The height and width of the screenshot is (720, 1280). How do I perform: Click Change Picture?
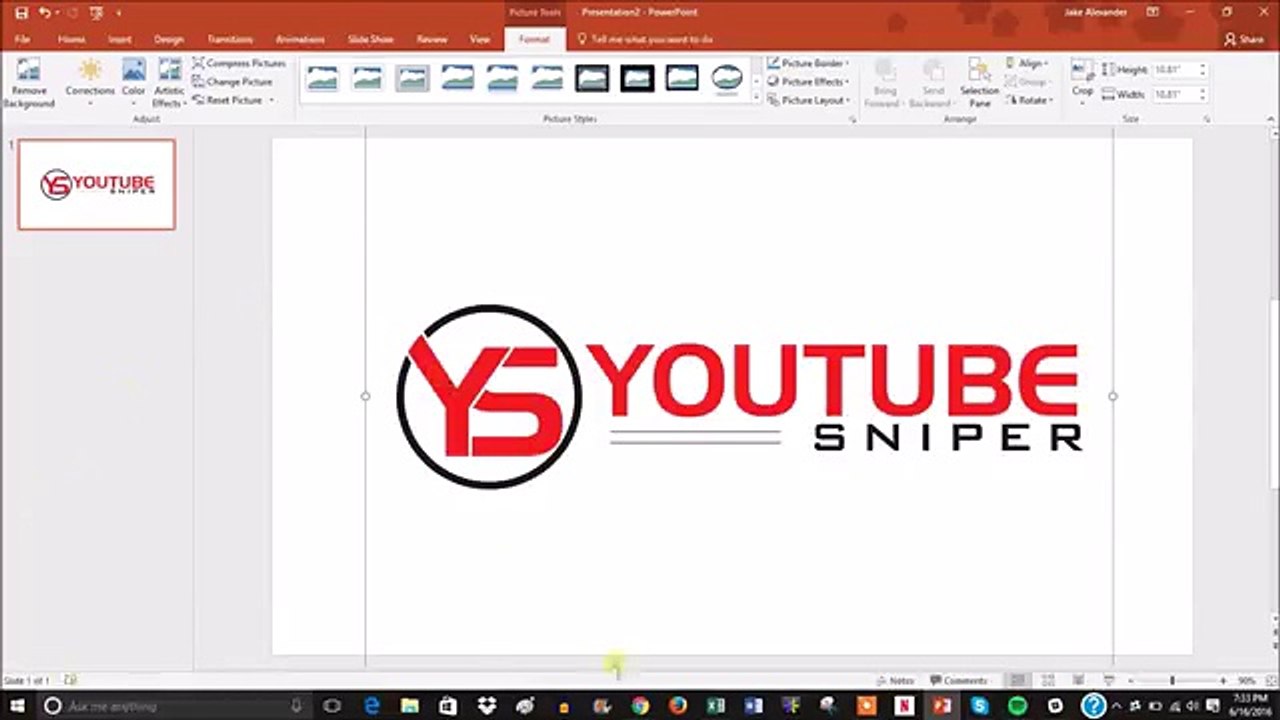[x=232, y=82]
